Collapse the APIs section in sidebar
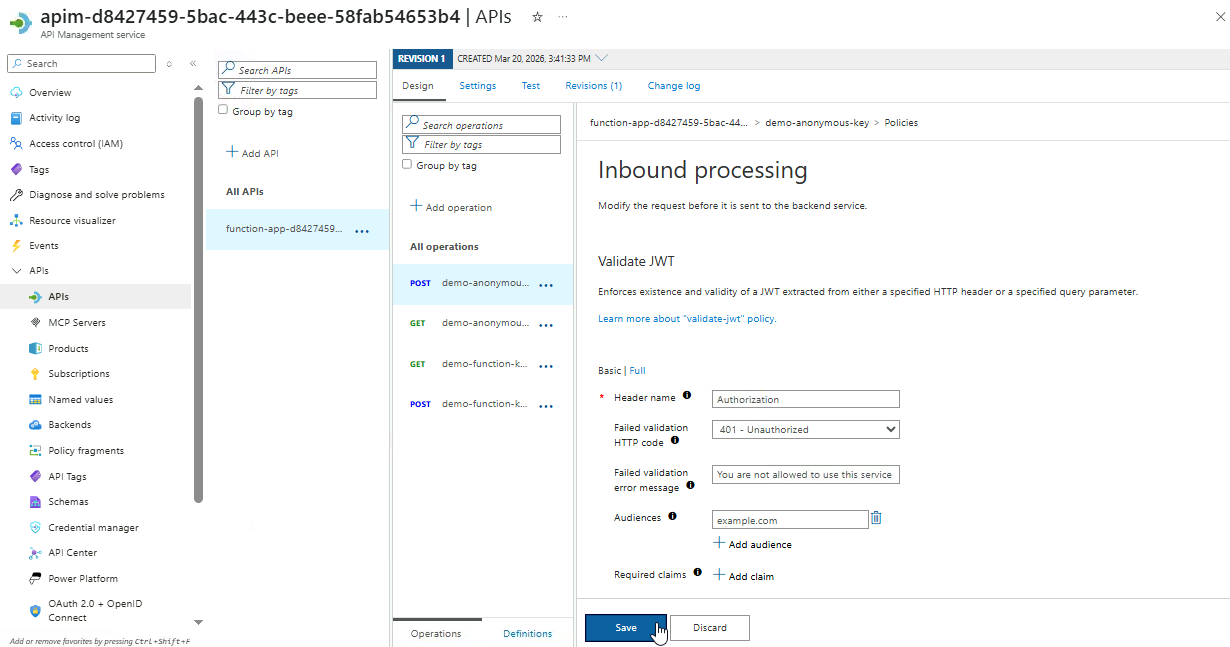Screen dimensions: 1230x647 16,271
